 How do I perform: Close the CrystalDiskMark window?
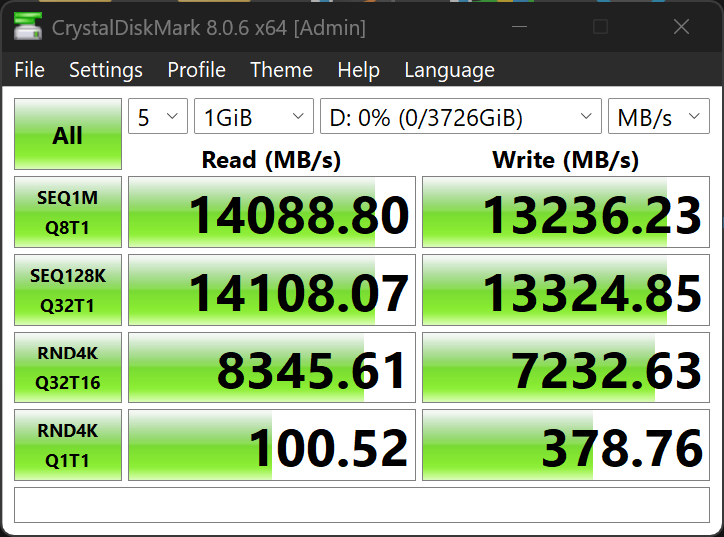pos(681,27)
